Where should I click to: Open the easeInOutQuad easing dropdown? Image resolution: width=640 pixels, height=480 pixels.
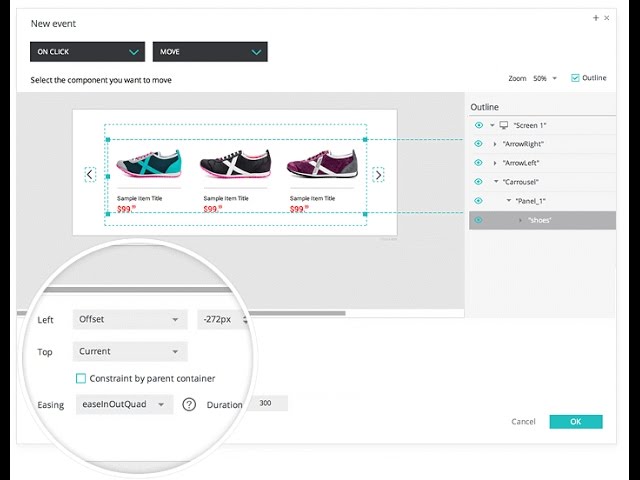pyautogui.click(x=124, y=404)
